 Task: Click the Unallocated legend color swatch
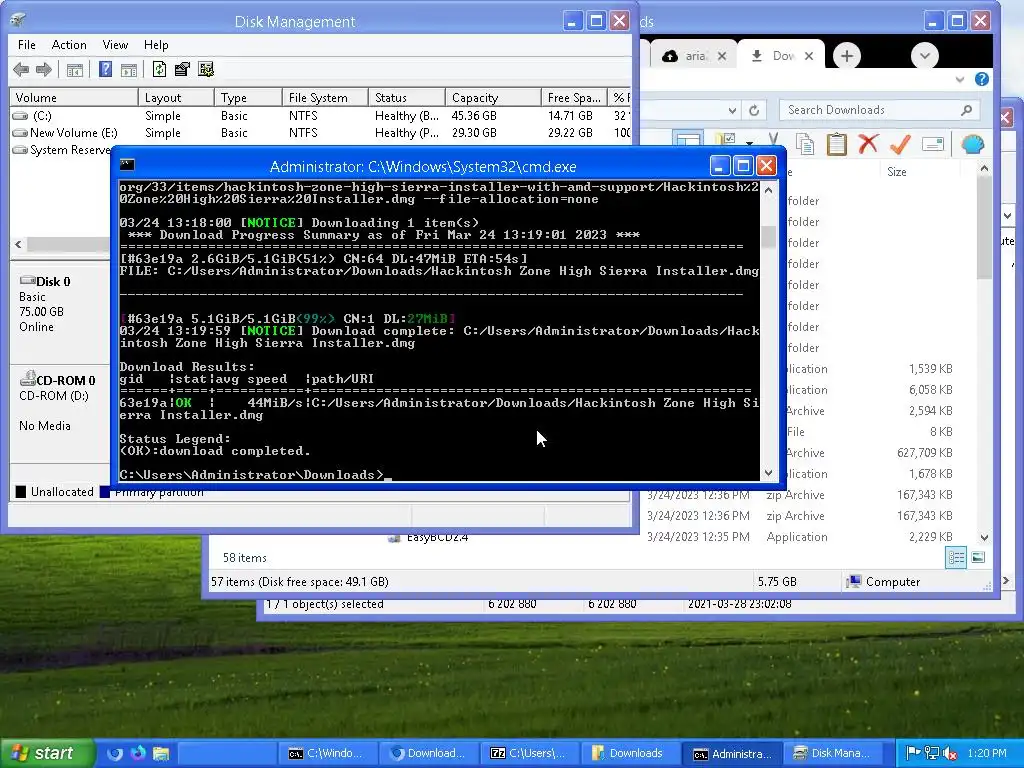point(21,492)
